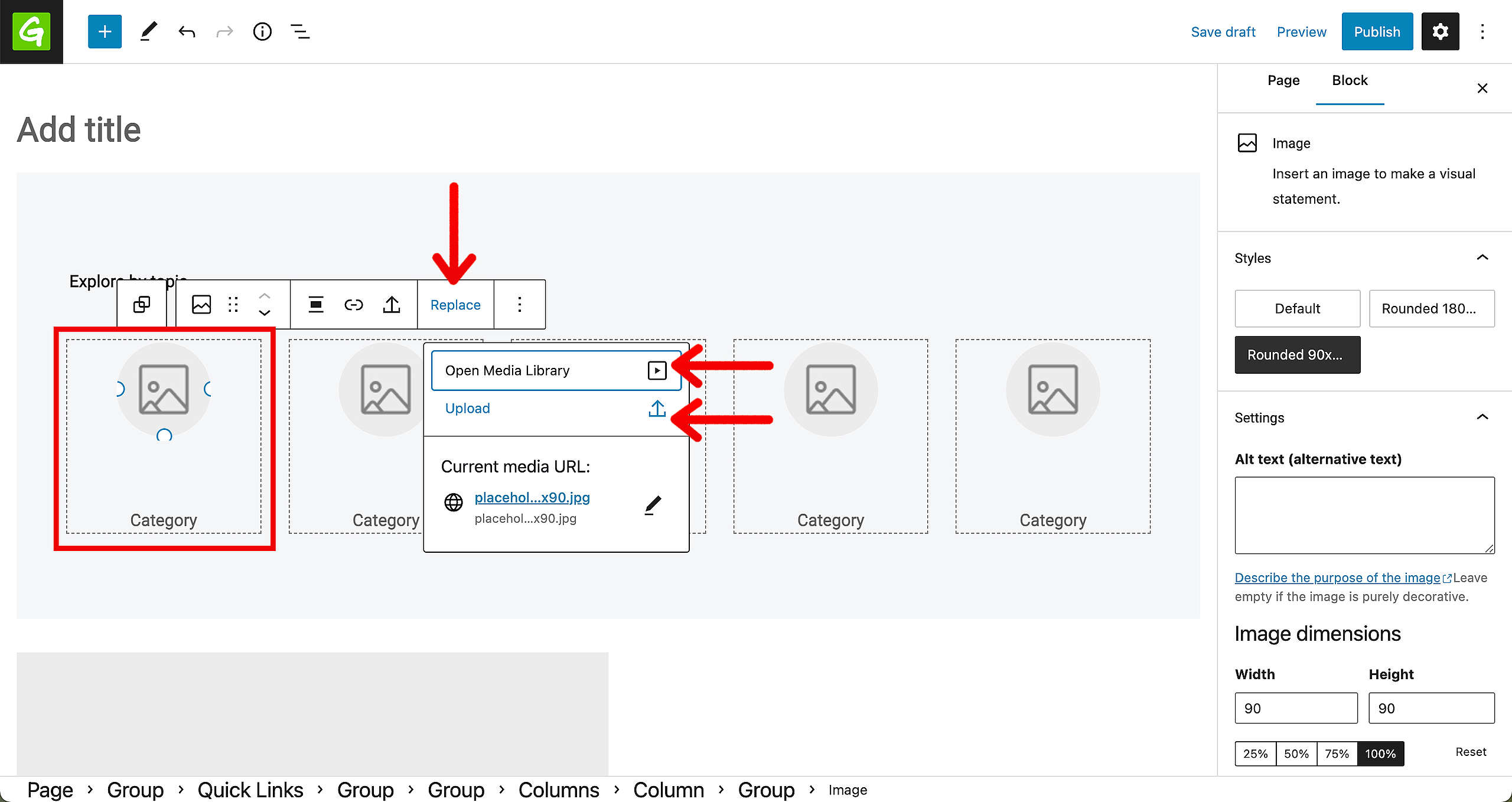Select the first category placeholder image
Screen dimensions: 1512x802
pyautogui.click(x=164, y=390)
